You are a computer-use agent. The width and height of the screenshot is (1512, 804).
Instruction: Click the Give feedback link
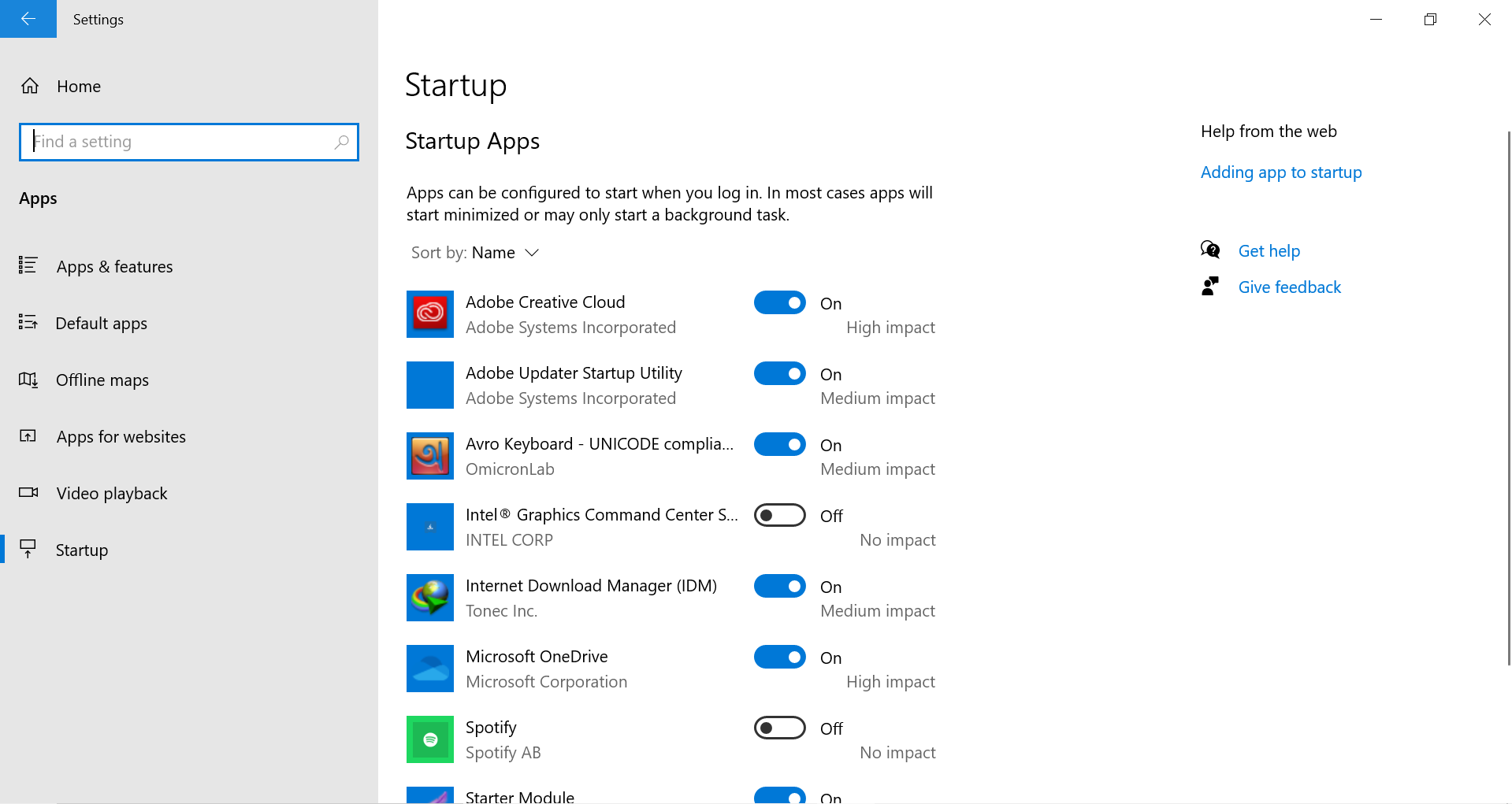click(1289, 287)
